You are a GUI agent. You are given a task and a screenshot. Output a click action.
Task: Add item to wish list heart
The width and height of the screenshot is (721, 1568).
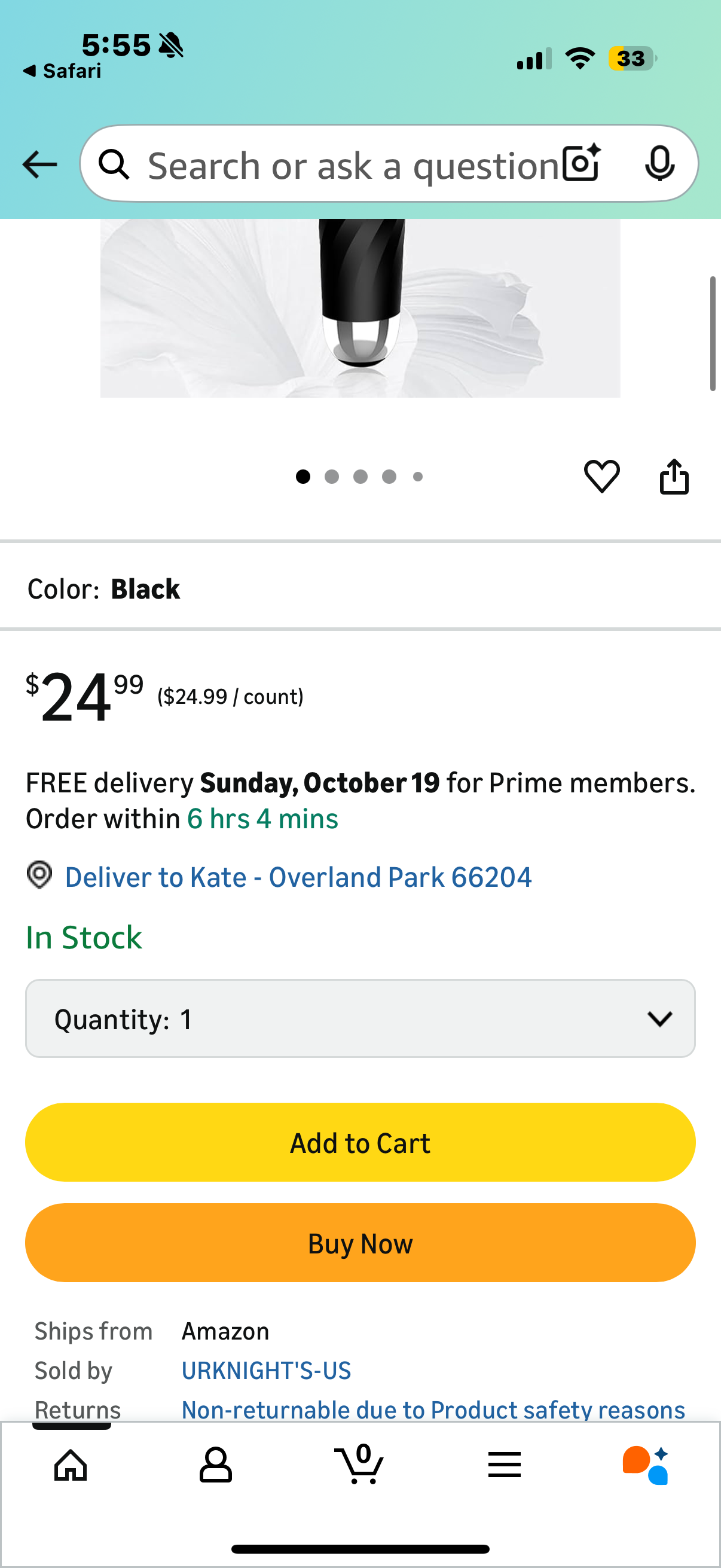pyautogui.click(x=602, y=476)
